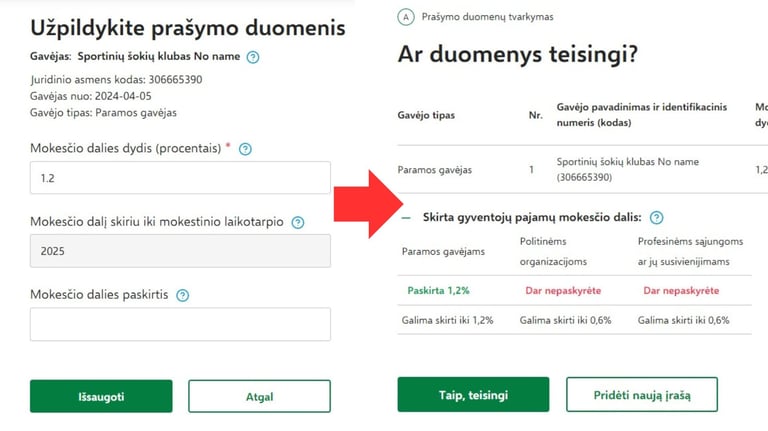768x431 pixels.
Task: Open help for Mokesčio dalies dydis
Action: [x=245, y=149]
